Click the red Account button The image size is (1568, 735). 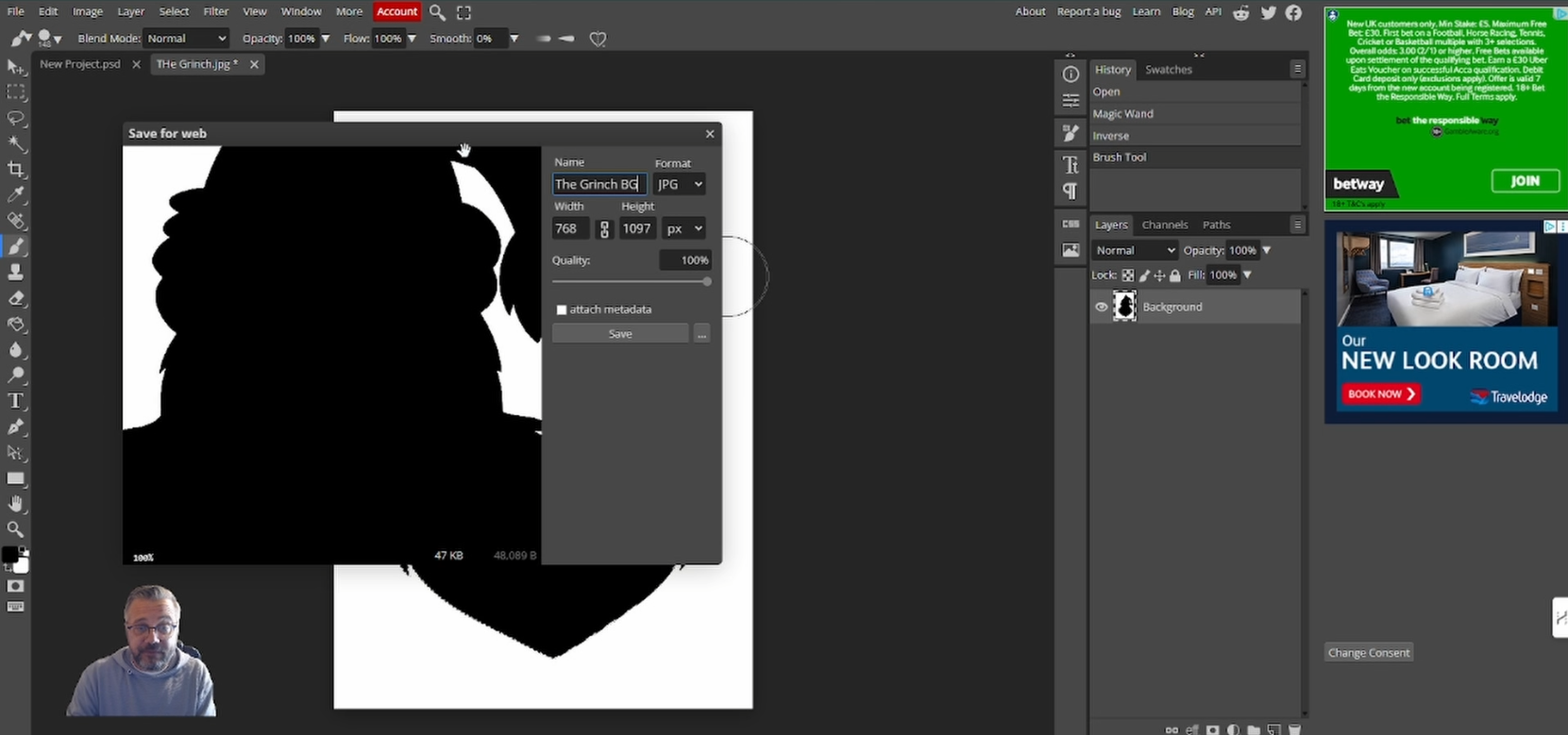click(396, 11)
